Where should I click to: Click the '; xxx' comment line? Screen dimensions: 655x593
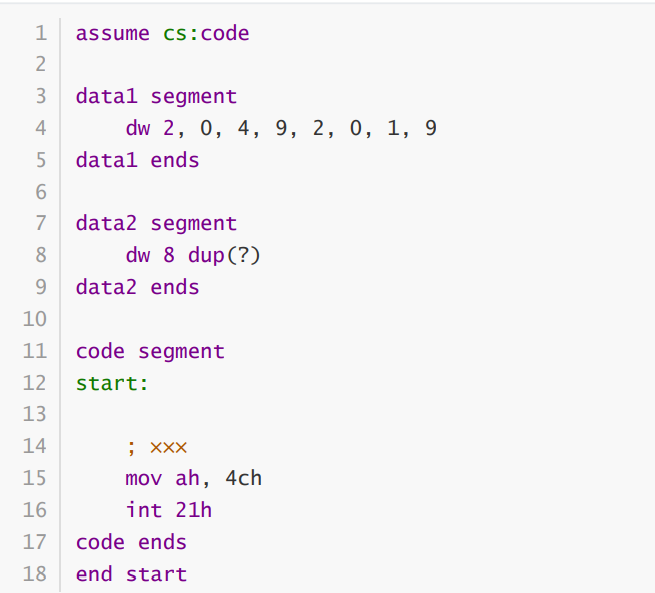(x=156, y=446)
